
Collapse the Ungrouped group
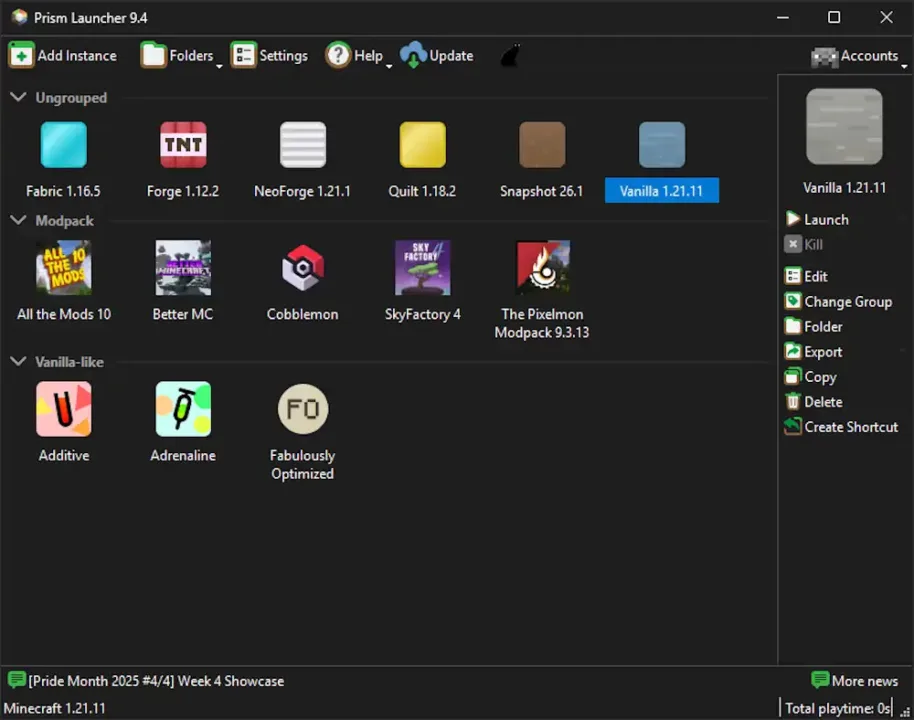coord(18,98)
